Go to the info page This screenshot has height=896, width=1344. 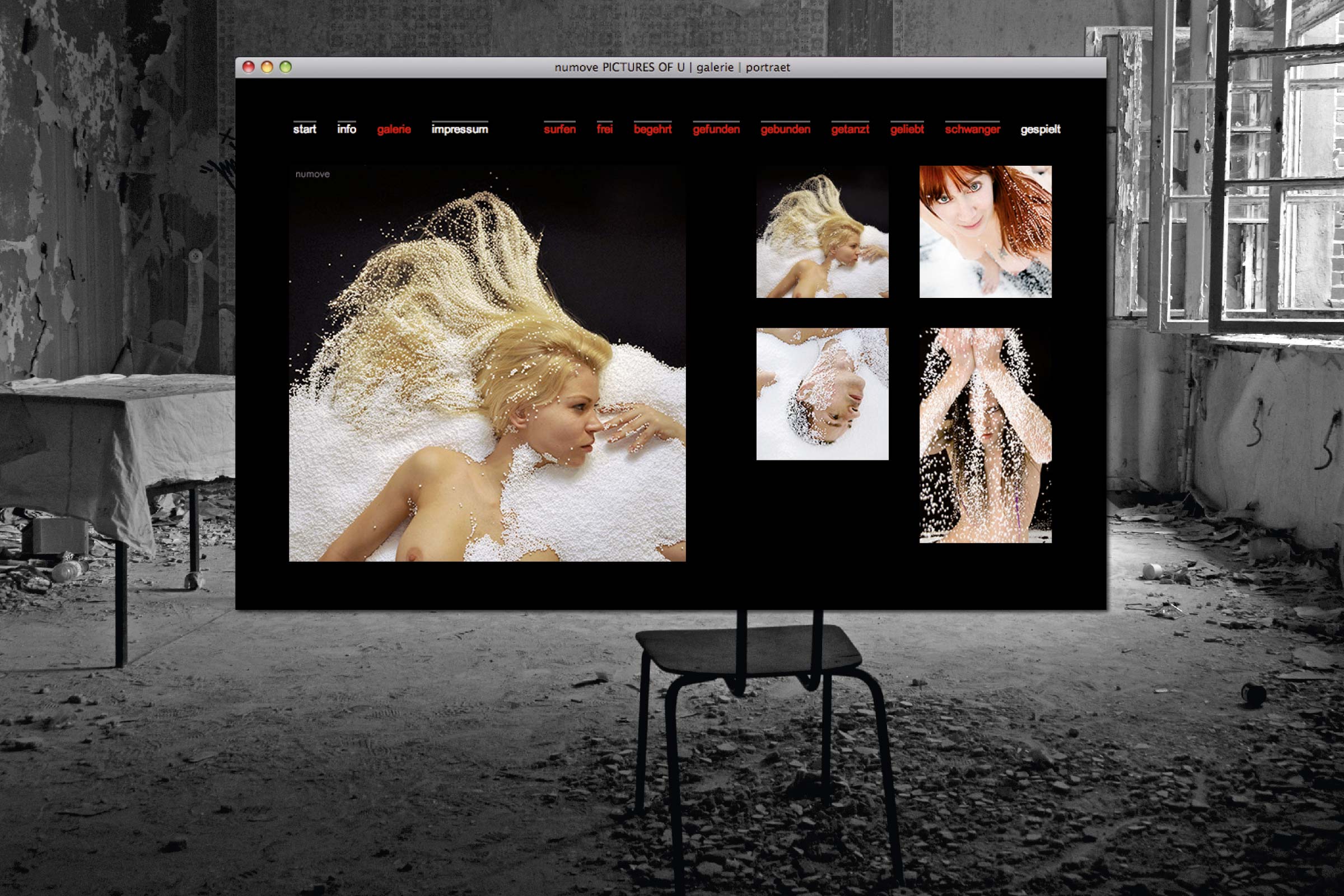coord(346,129)
